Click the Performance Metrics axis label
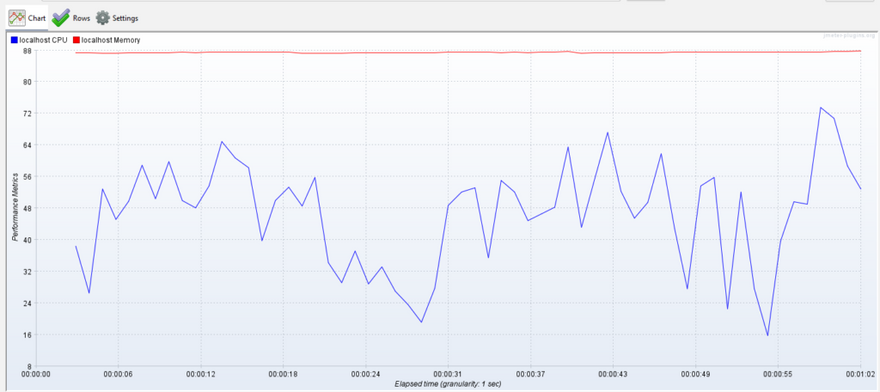 click(x=15, y=208)
